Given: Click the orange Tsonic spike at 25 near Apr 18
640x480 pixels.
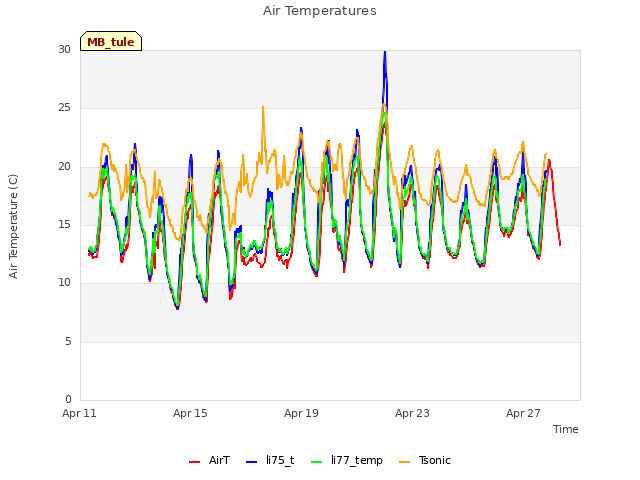Looking at the screenshot, I should [263, 108].
